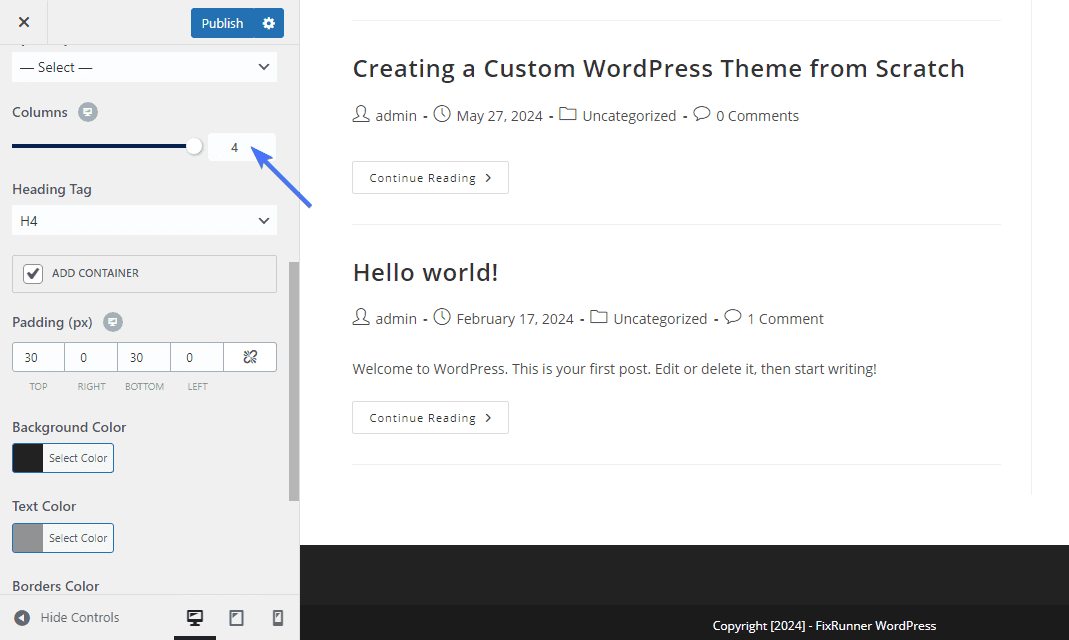Click admin author link on Hello world post

click(x=396, y=319)
